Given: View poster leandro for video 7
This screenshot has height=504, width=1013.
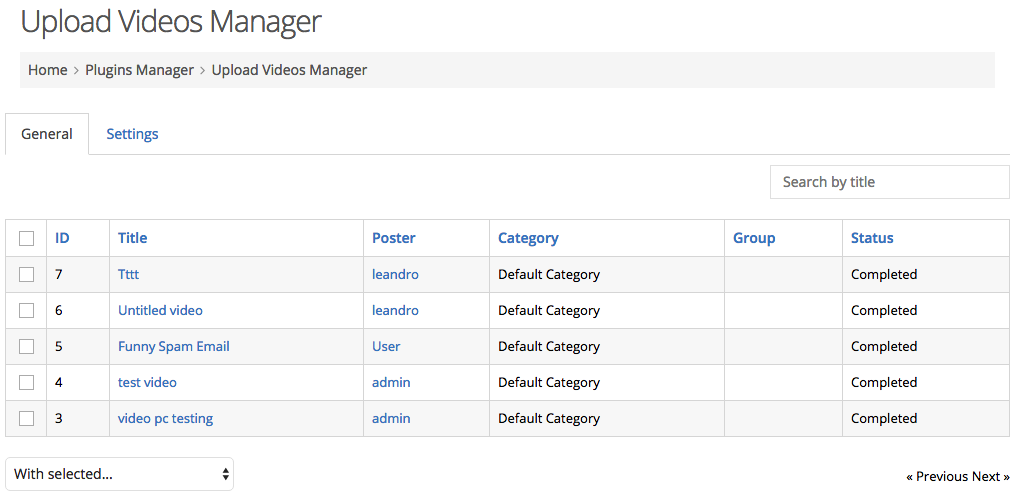Looking at the screenshot, I should 395,275.
